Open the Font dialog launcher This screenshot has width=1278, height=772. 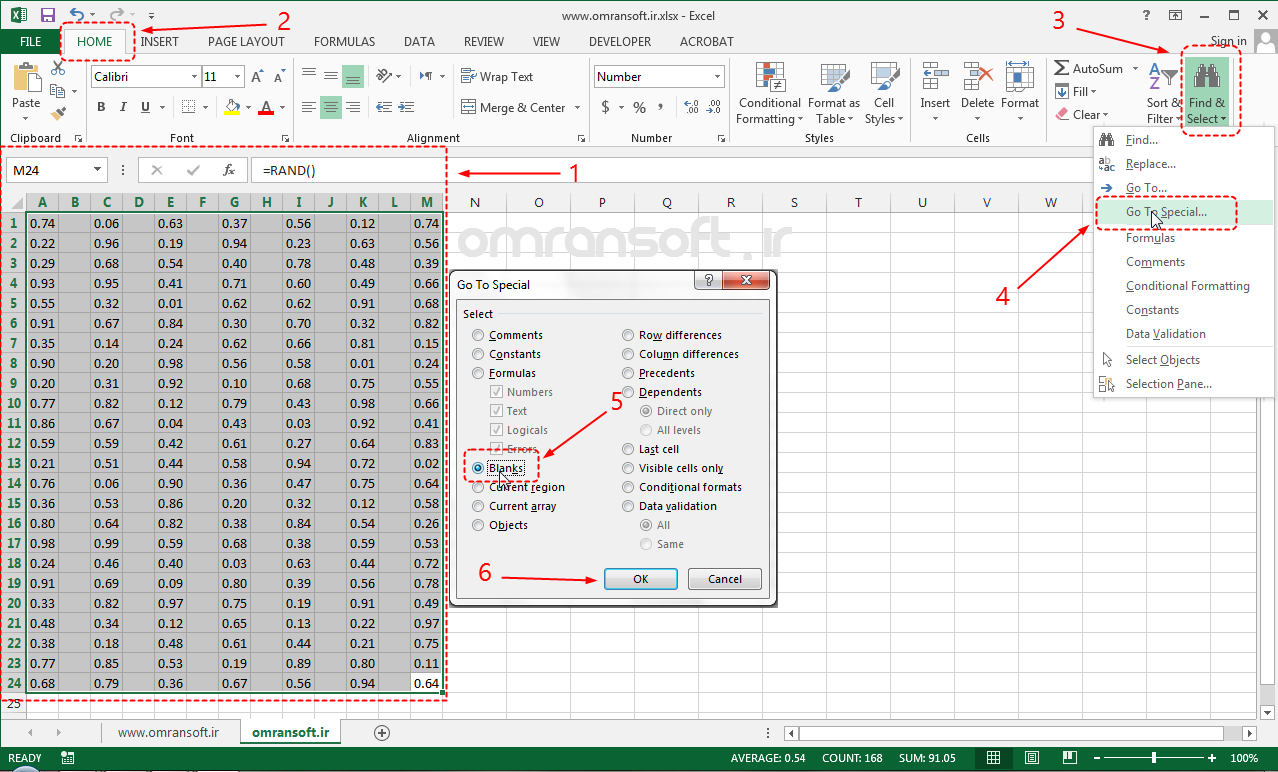[285, 139]
